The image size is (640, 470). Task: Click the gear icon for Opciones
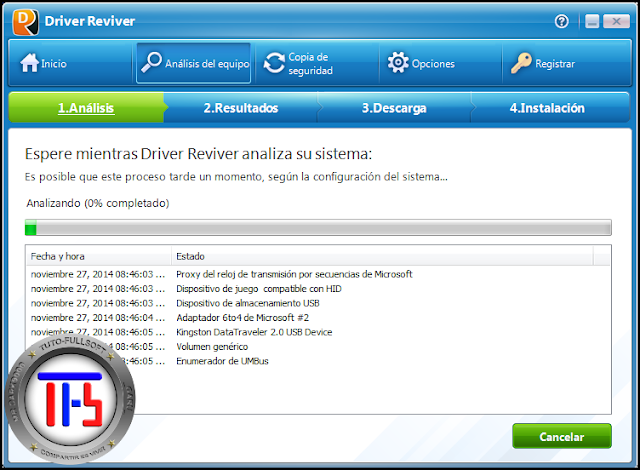click(x=398, y=63)
